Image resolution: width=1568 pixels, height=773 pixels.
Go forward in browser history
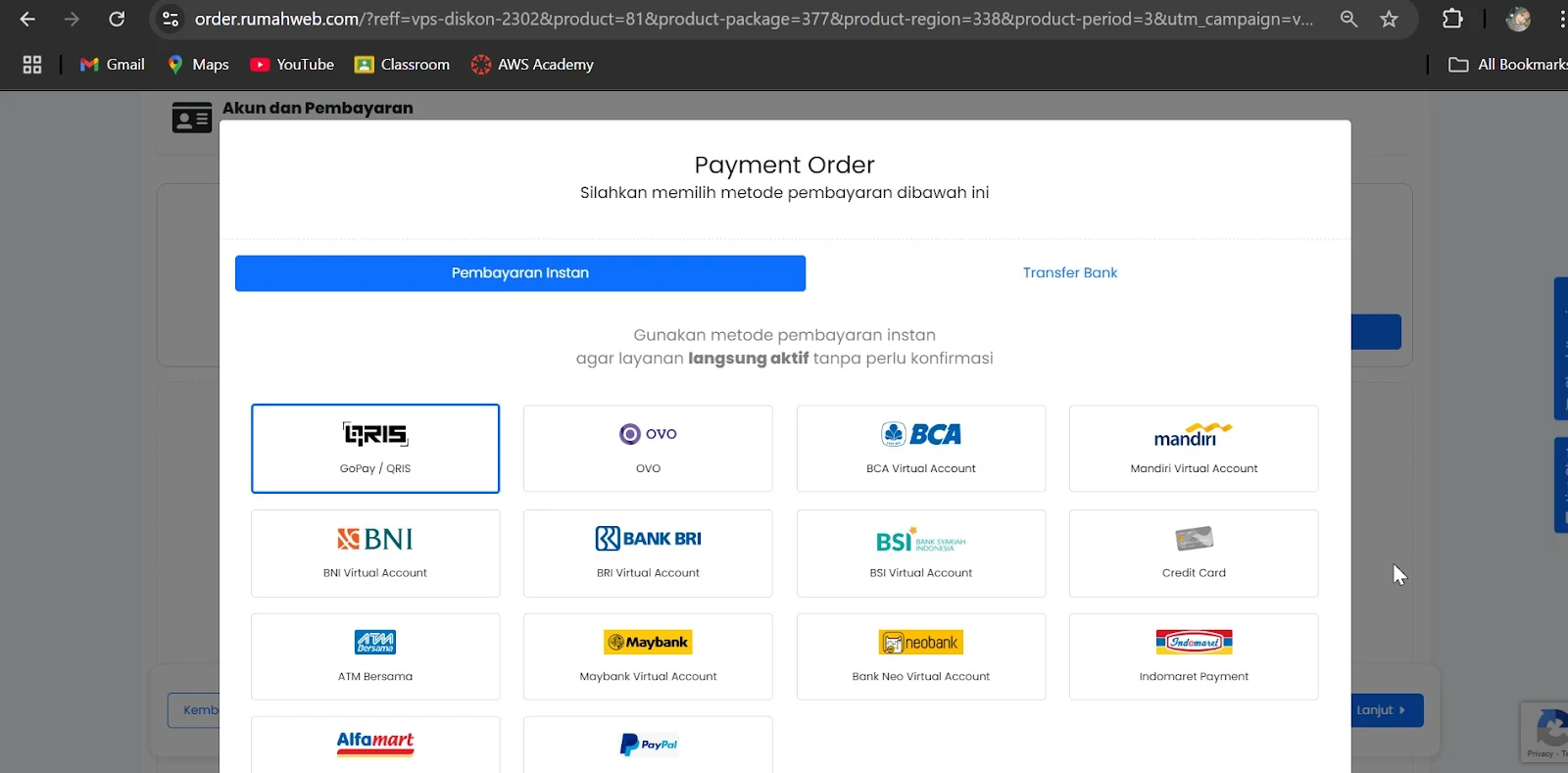[72, 19]
